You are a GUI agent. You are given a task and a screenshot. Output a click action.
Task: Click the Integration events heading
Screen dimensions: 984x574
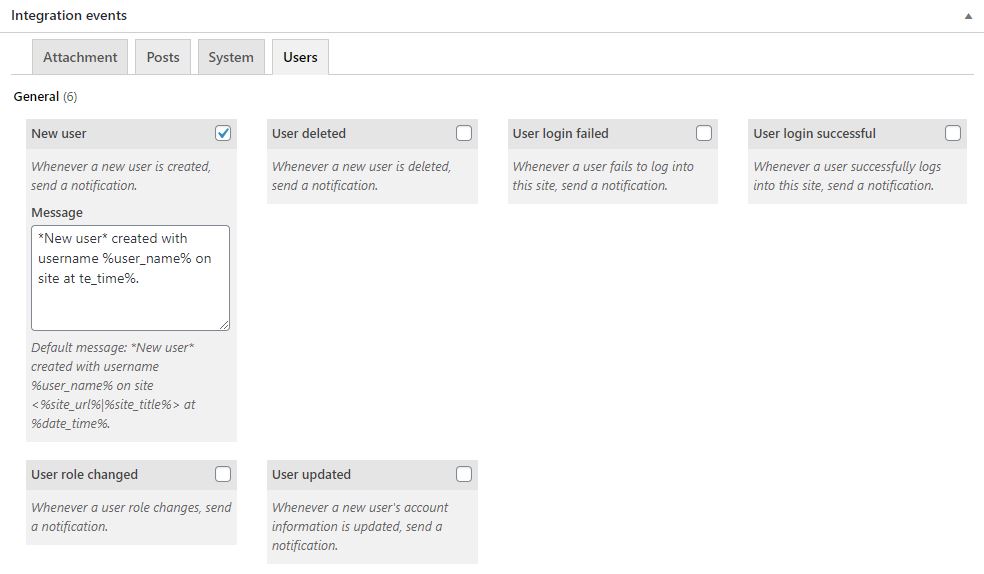pos(69,16)
